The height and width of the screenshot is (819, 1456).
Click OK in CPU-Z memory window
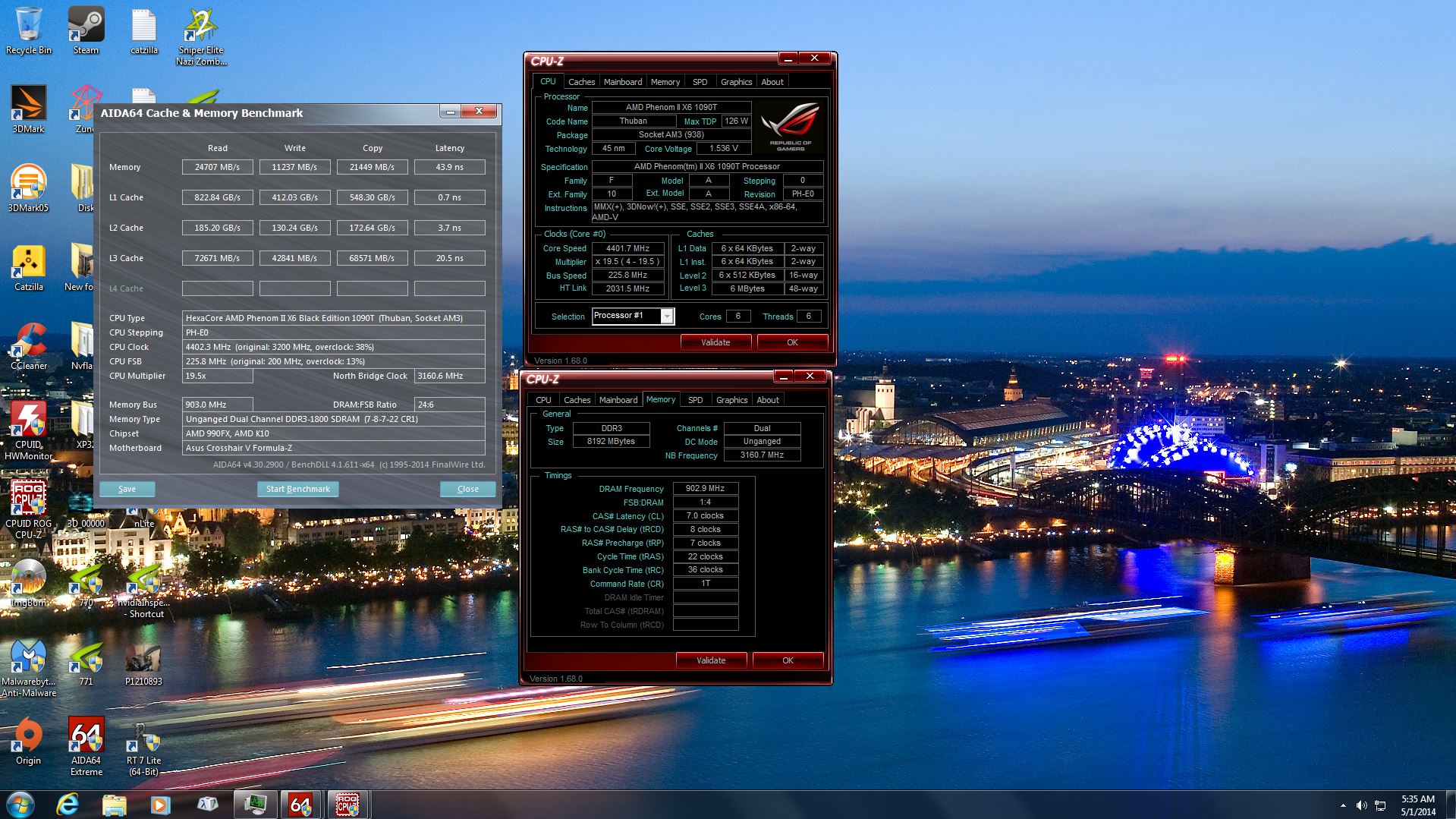click(x=788, y=660)
